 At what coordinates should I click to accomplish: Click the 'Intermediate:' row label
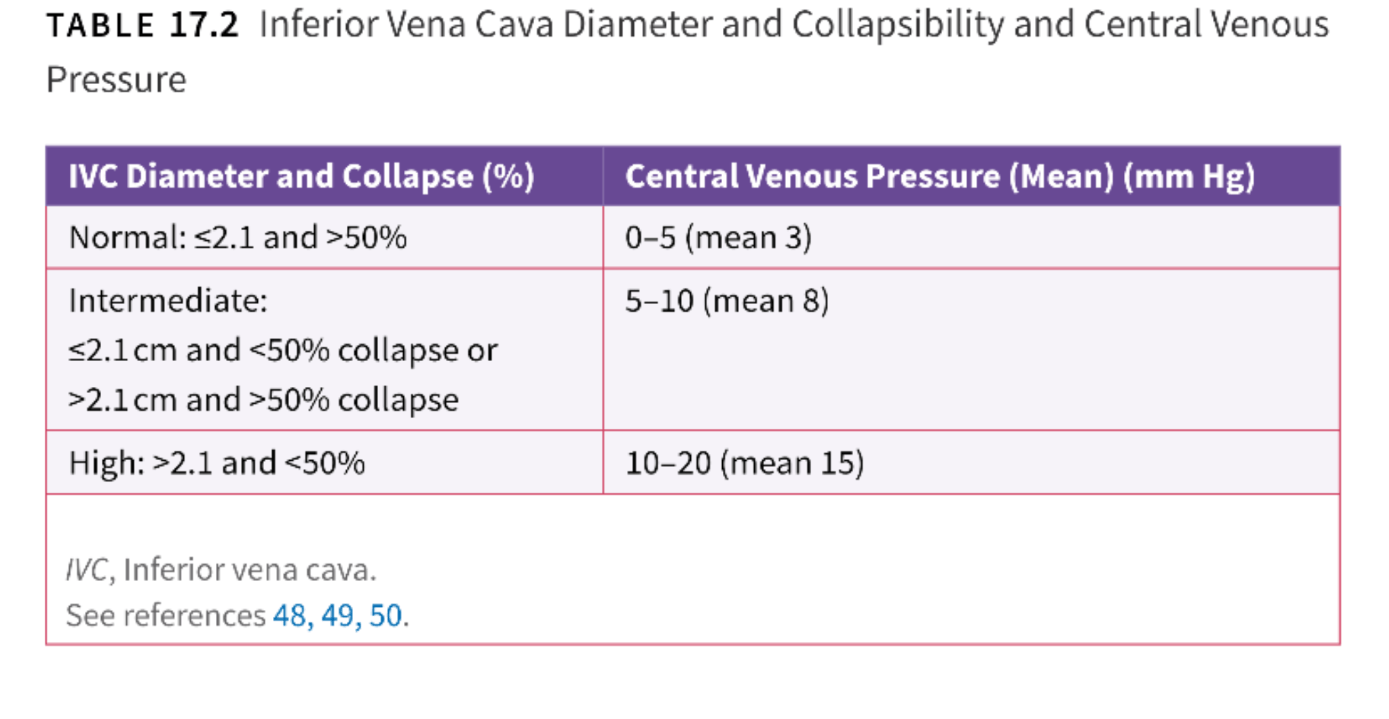pyautogui.click(x=168, y=300)
